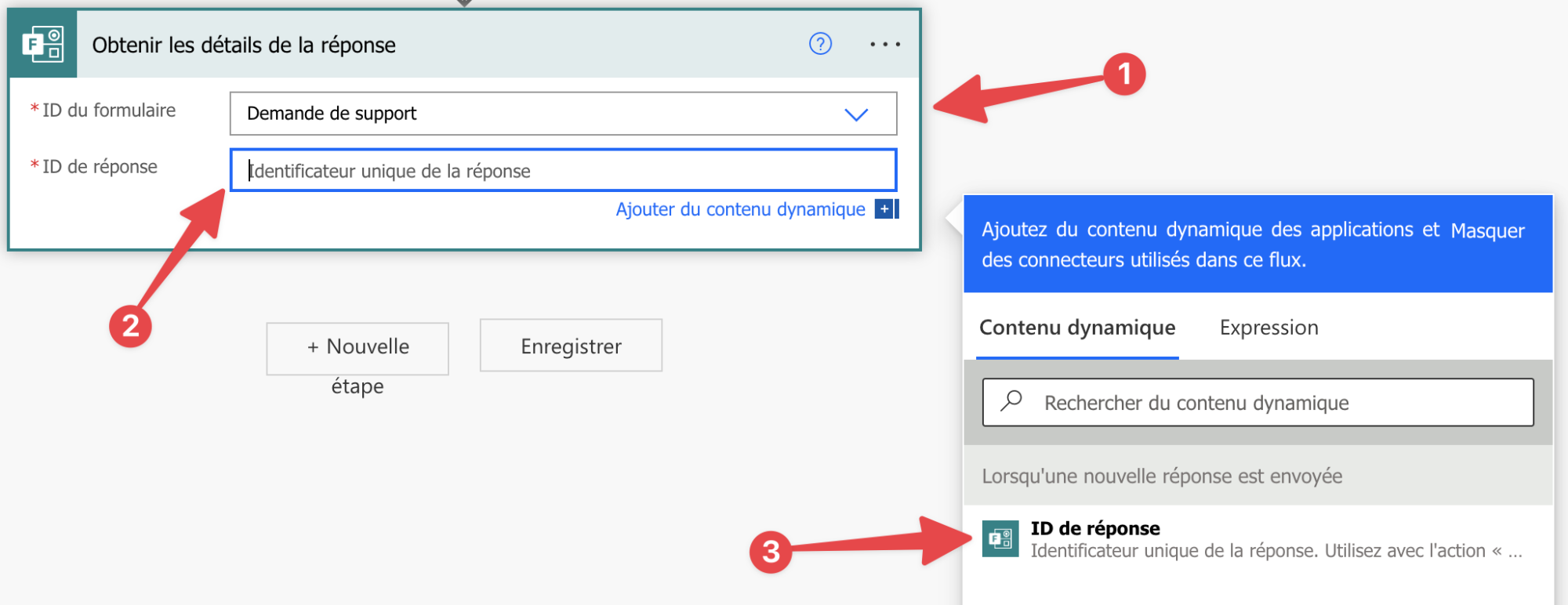Click the Ajouter du contenu dynamique link
The height and width of the screenshot is (605, 1568).
[740, 209]
